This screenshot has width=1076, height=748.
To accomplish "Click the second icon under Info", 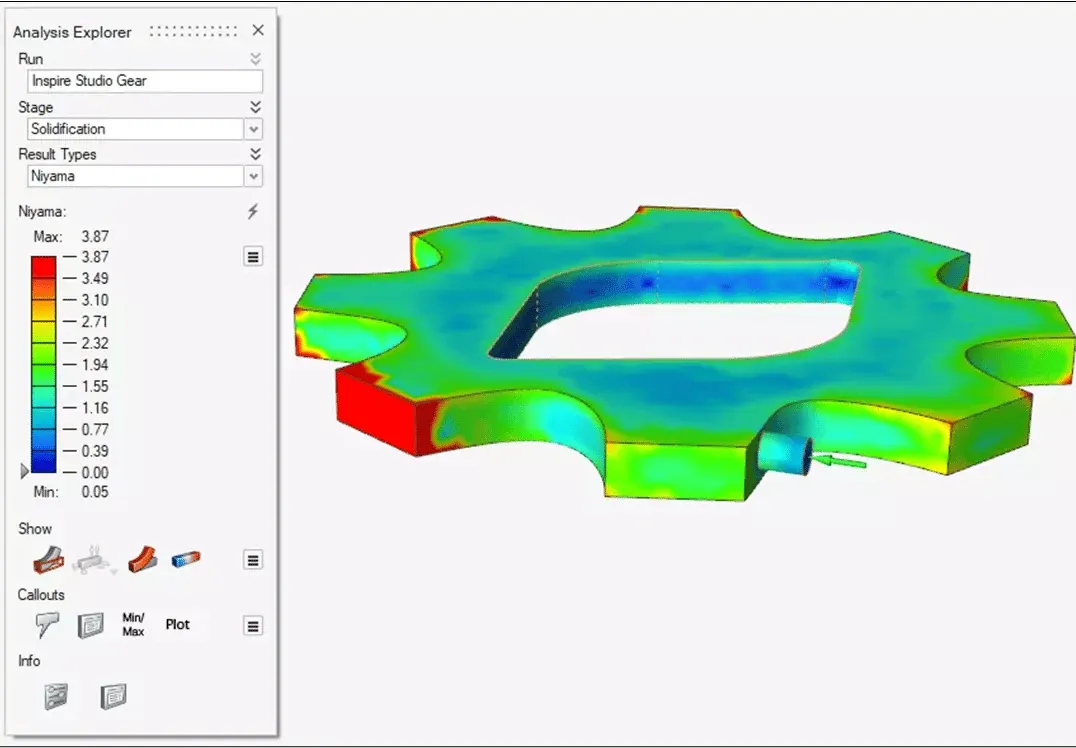I will [x=113, y=697].
